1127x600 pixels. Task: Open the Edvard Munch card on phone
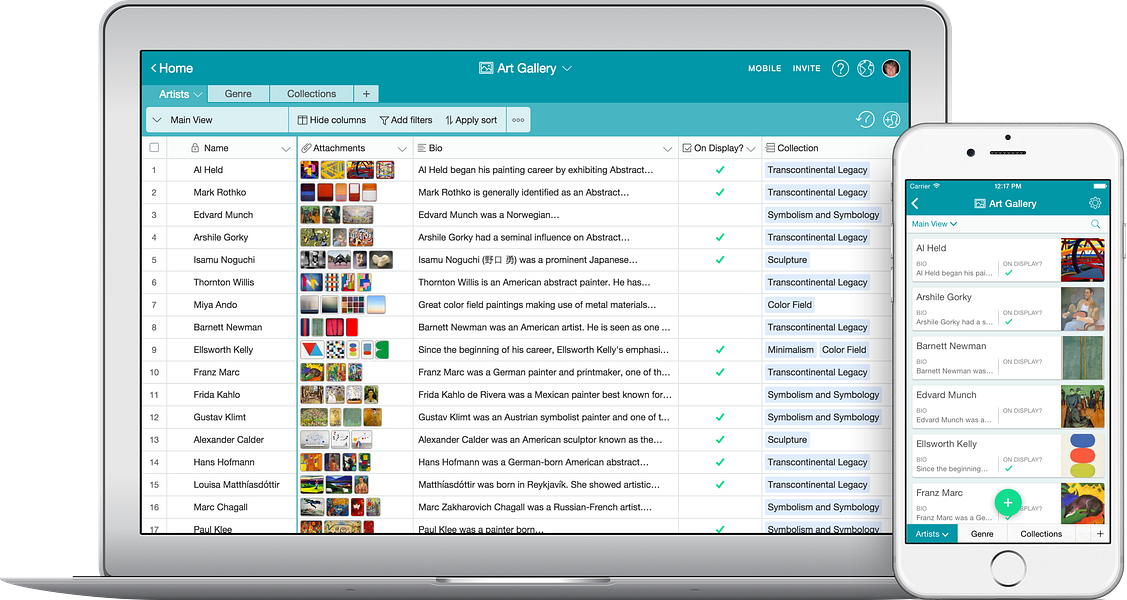1008,407
